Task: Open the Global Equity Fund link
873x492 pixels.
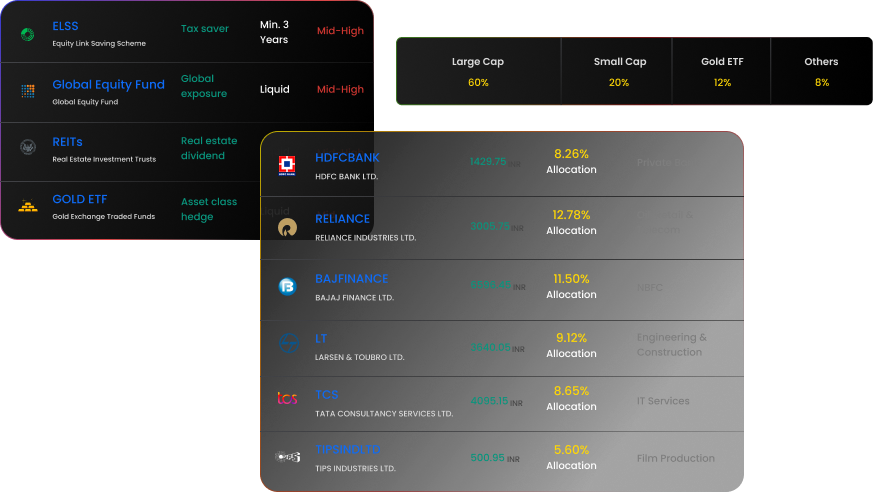Action: (x=109, y=85)
